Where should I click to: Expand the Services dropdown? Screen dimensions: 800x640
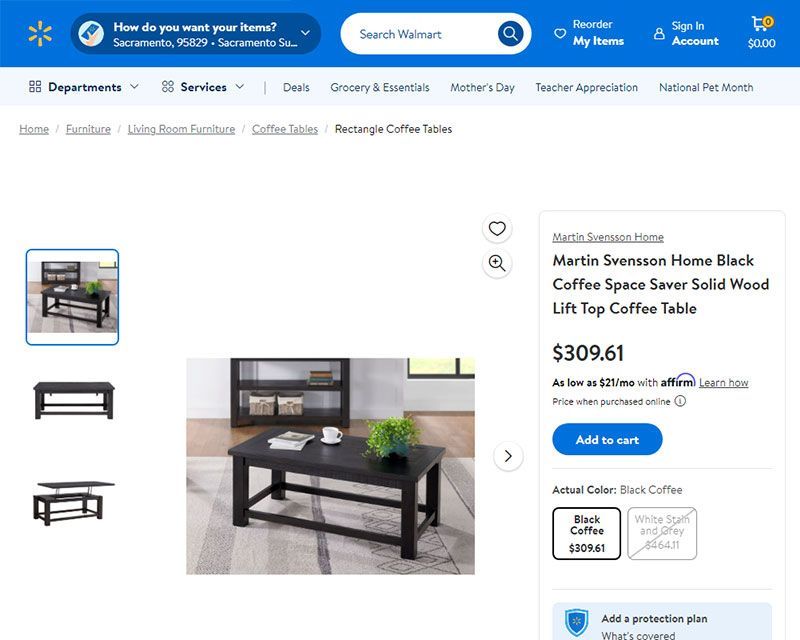(203, 87)
